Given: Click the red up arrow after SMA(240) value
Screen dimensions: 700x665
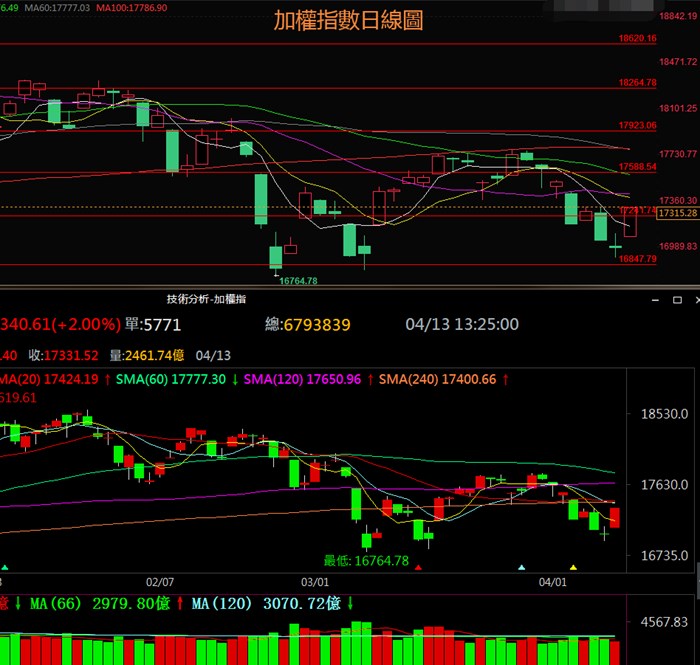Looking at the screenshot, I should click(x=505, y=379).
